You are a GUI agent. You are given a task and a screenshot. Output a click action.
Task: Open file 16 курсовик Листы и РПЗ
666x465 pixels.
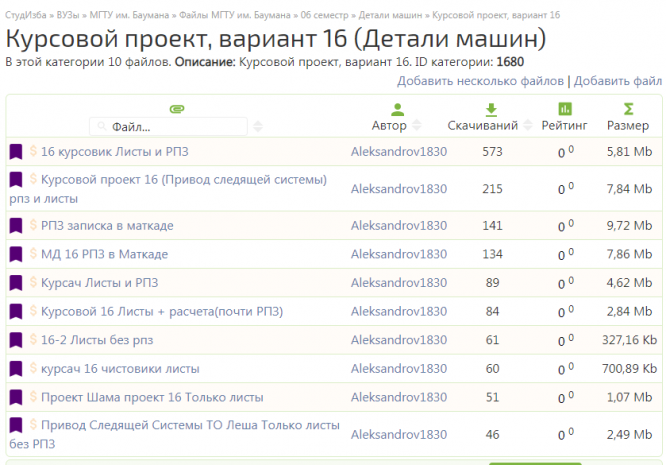[x=115, y=152]
